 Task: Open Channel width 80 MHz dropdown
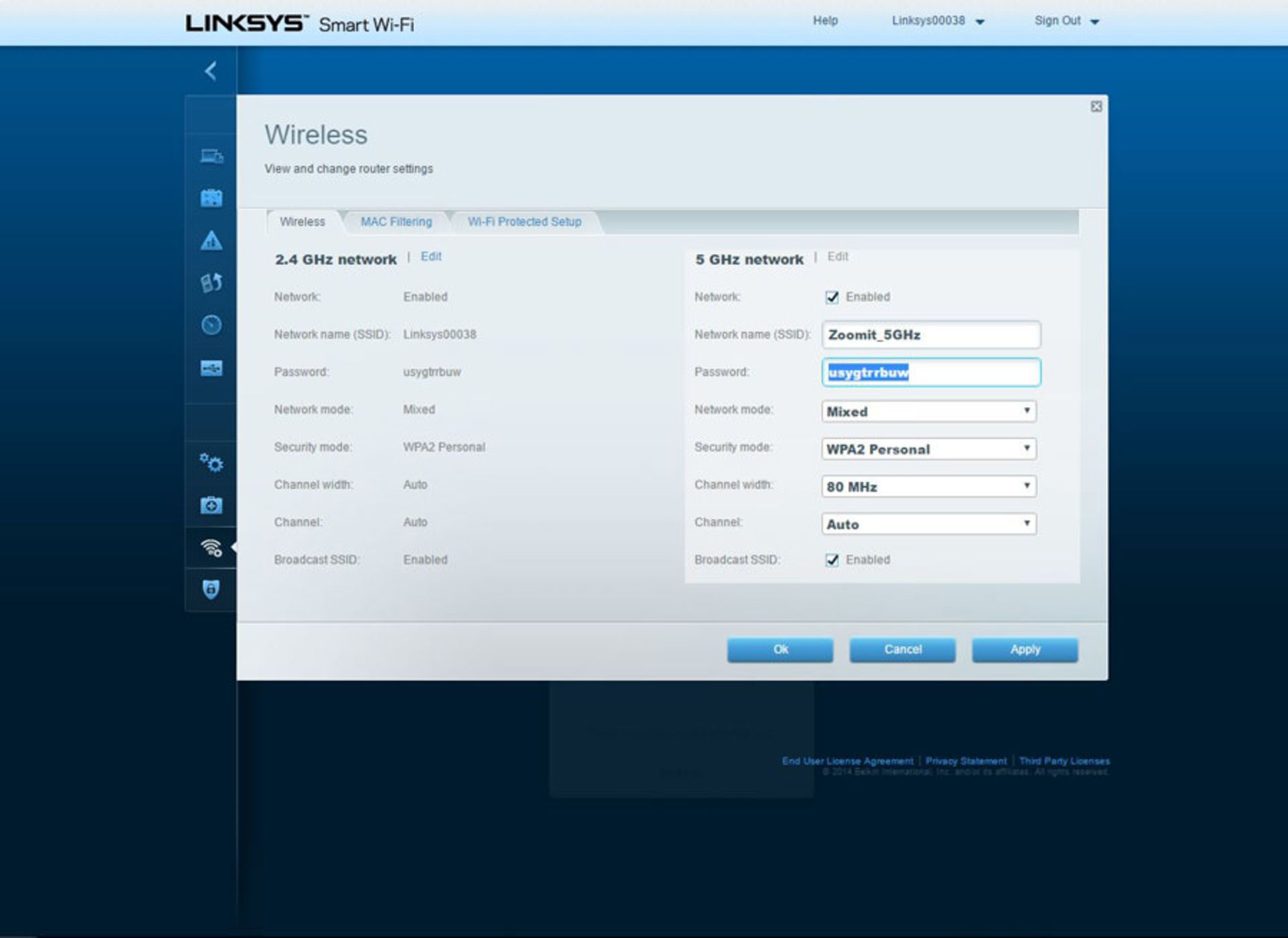928,486
